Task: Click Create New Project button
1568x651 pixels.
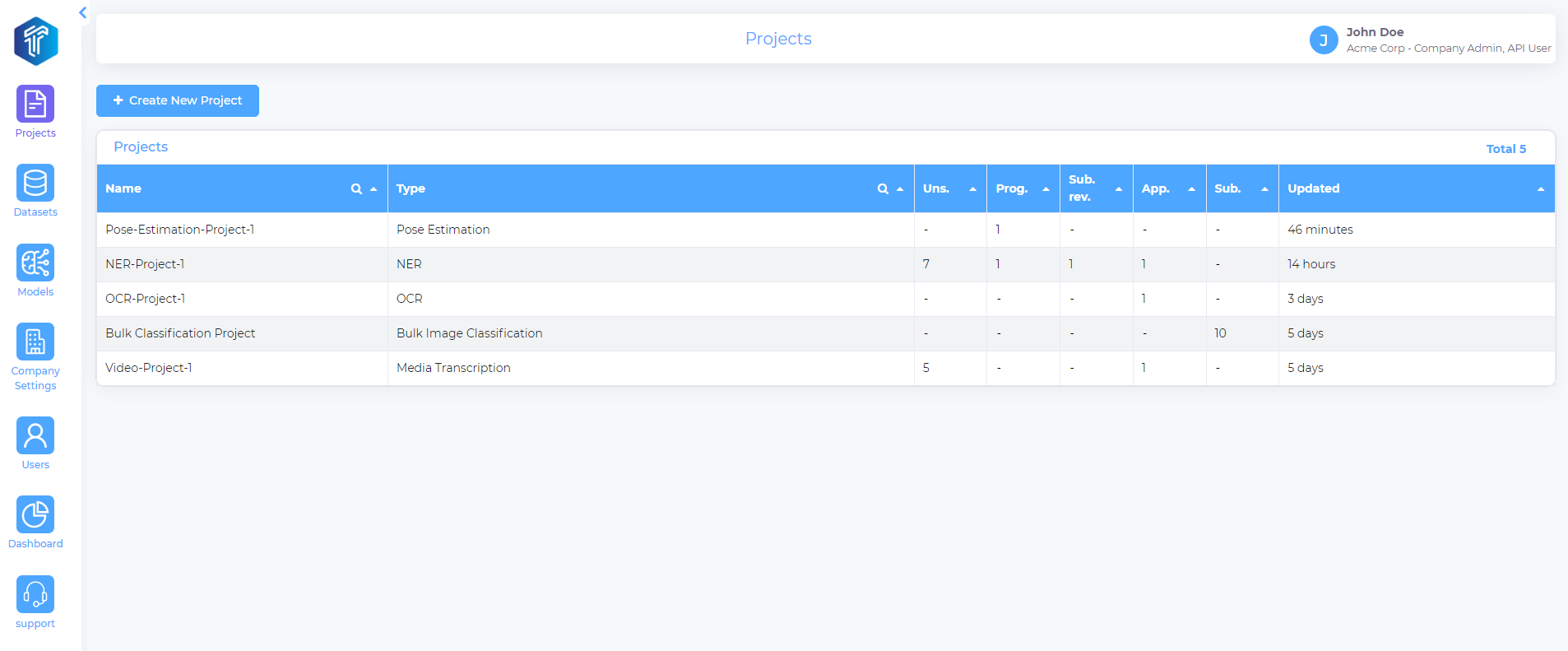Action: 178,100
